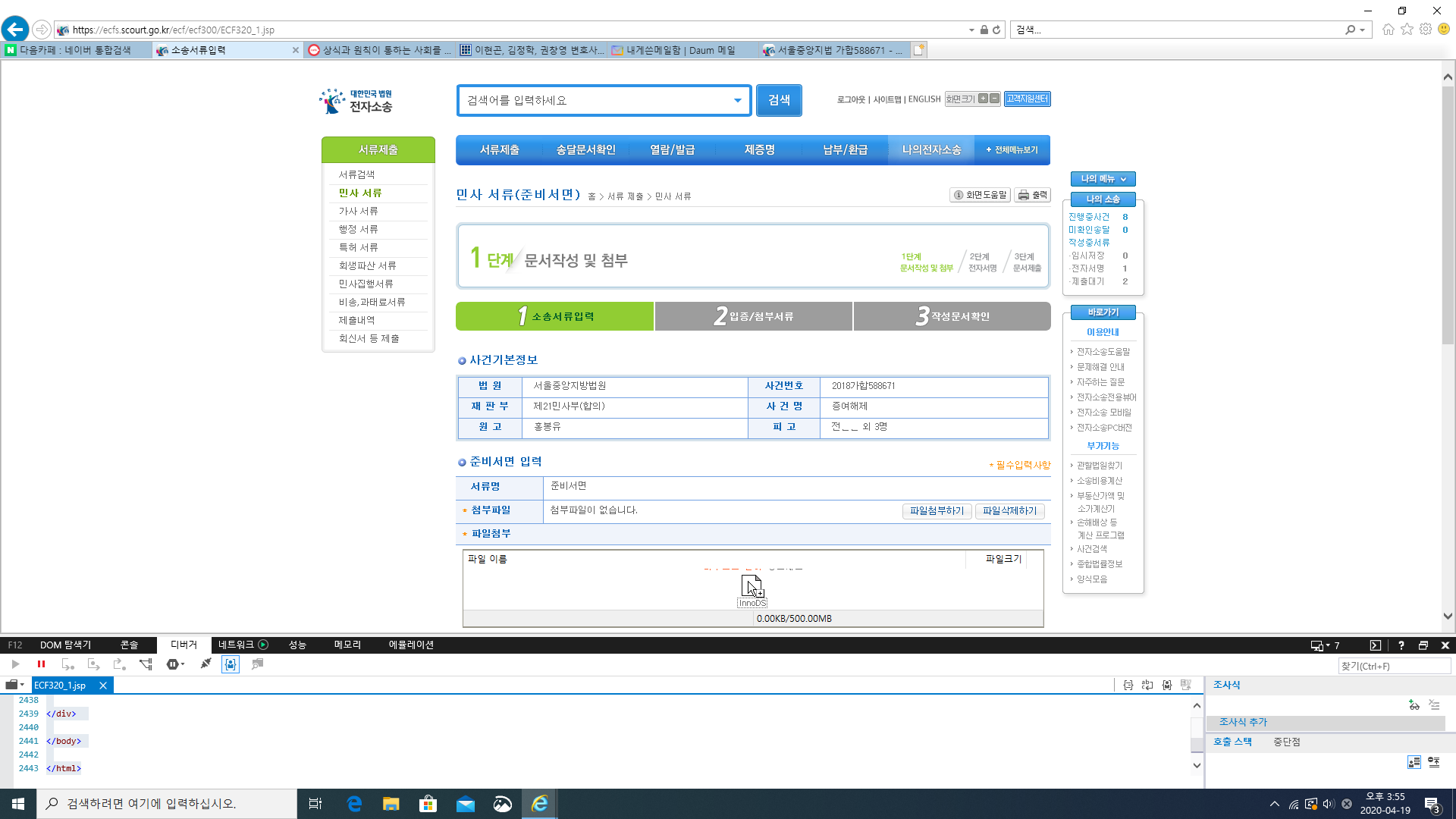This screenshot has width=1456, height=819.
Task: Click the add watch glasses icon
Action: [1414, 705]
